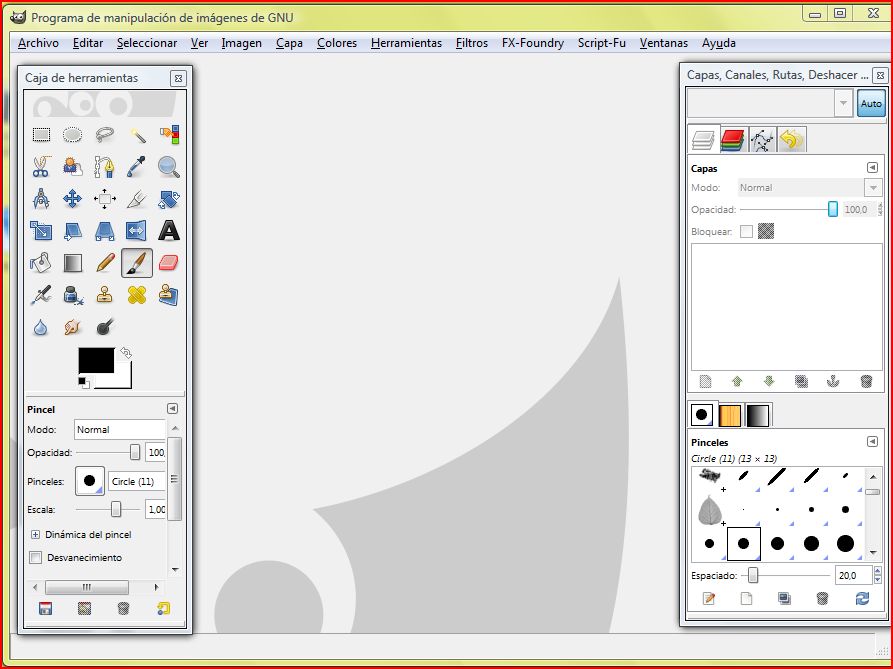Select the Zoom magnifier tool
893x669 pixels.
point(169,167)
